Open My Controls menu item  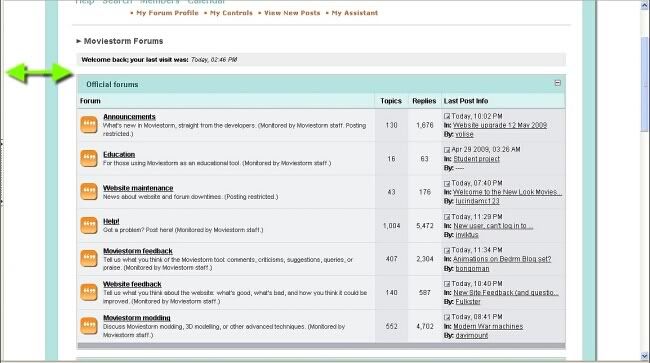click(231, 13)
